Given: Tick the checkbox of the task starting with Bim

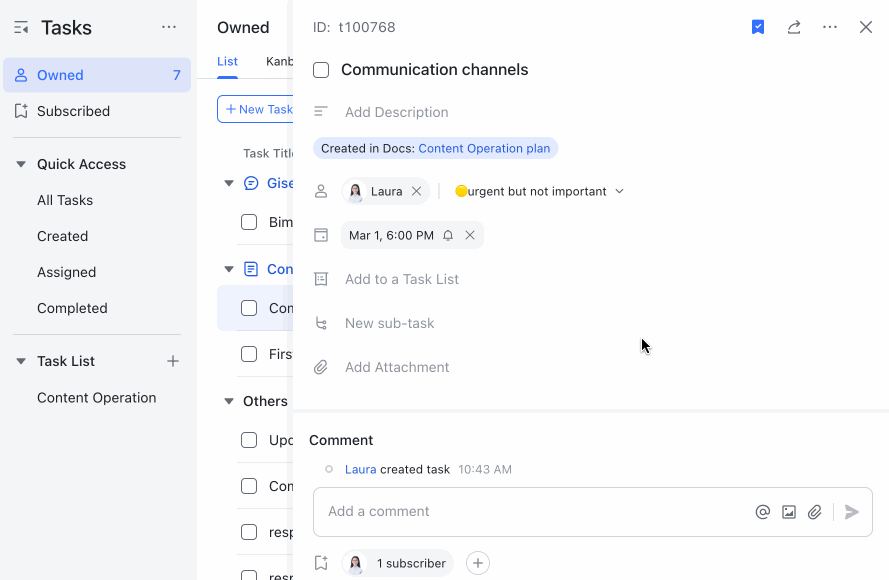Looking at the screenshot, I should point(248,222).
